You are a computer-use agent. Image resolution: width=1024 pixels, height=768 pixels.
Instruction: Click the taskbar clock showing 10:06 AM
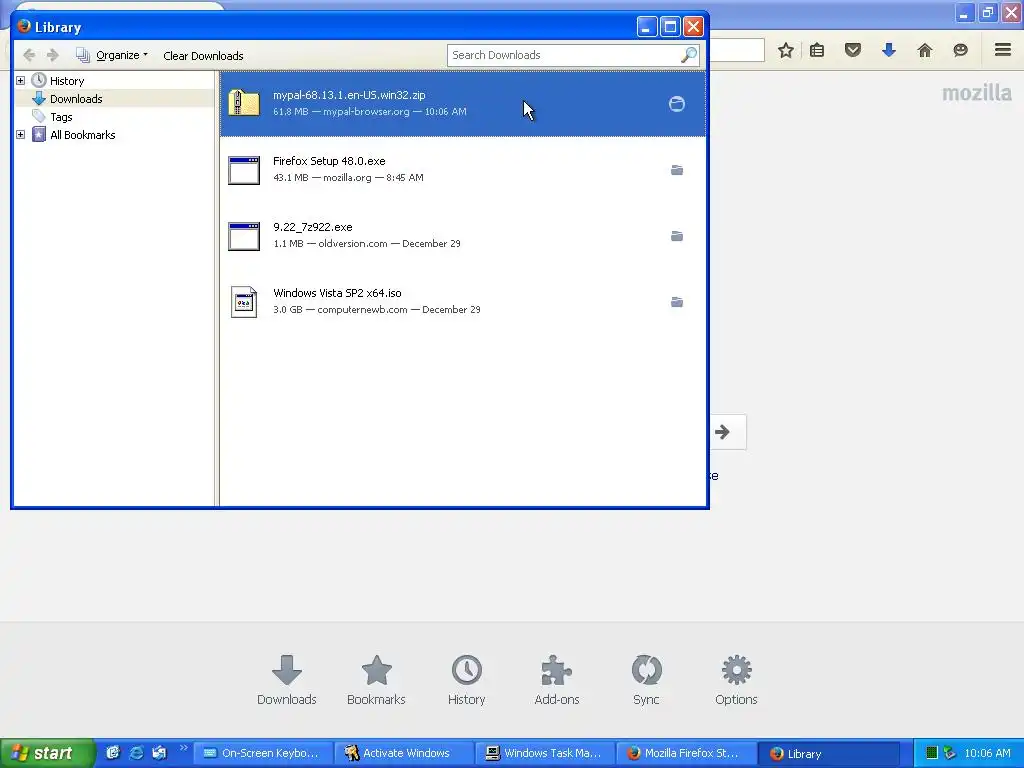987,753
